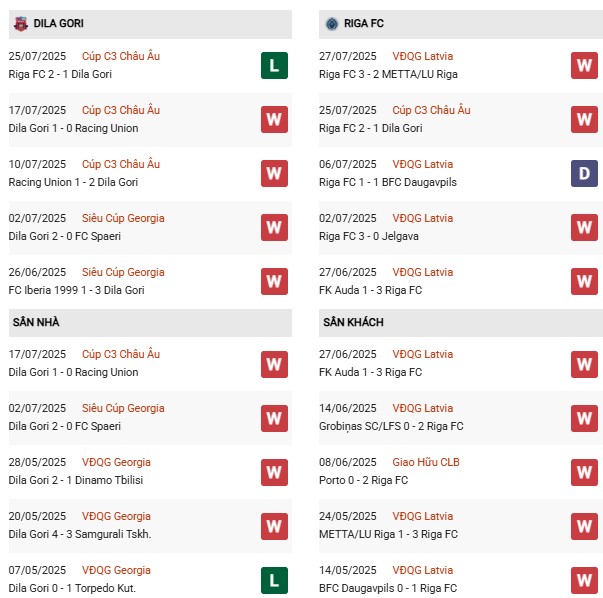Click the W badge for Samgurali Tskh. match

[274, 525]
